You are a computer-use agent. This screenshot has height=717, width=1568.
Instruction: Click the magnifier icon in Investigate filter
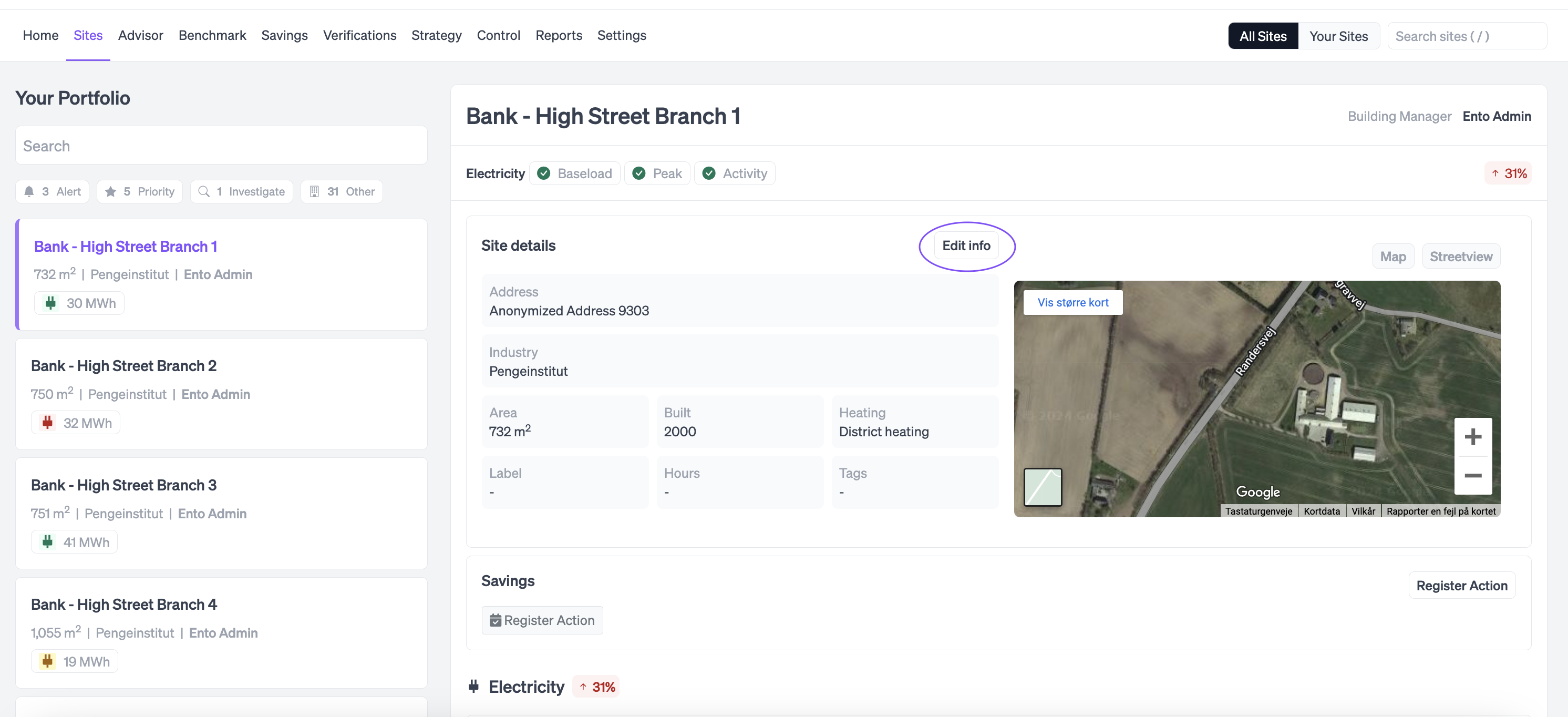coord(204,192)
